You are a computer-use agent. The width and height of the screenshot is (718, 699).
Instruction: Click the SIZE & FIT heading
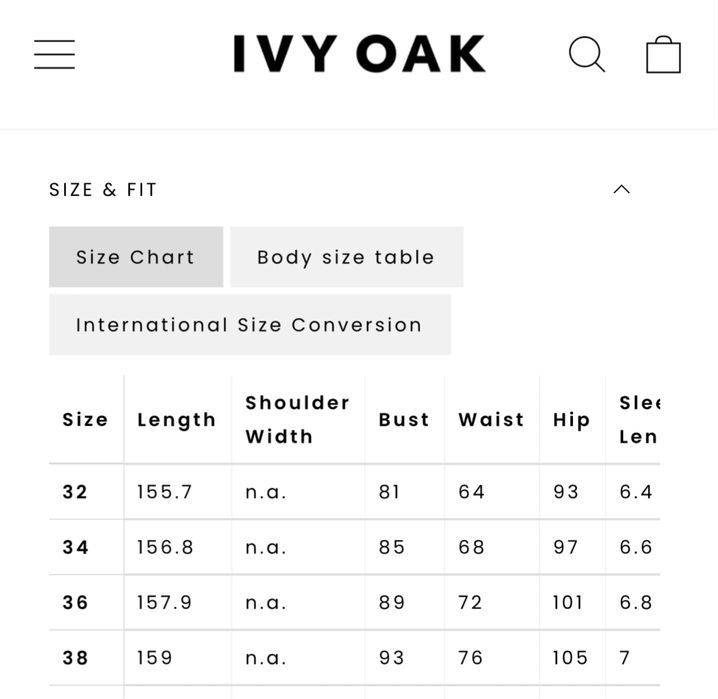(x=103, y=190)
